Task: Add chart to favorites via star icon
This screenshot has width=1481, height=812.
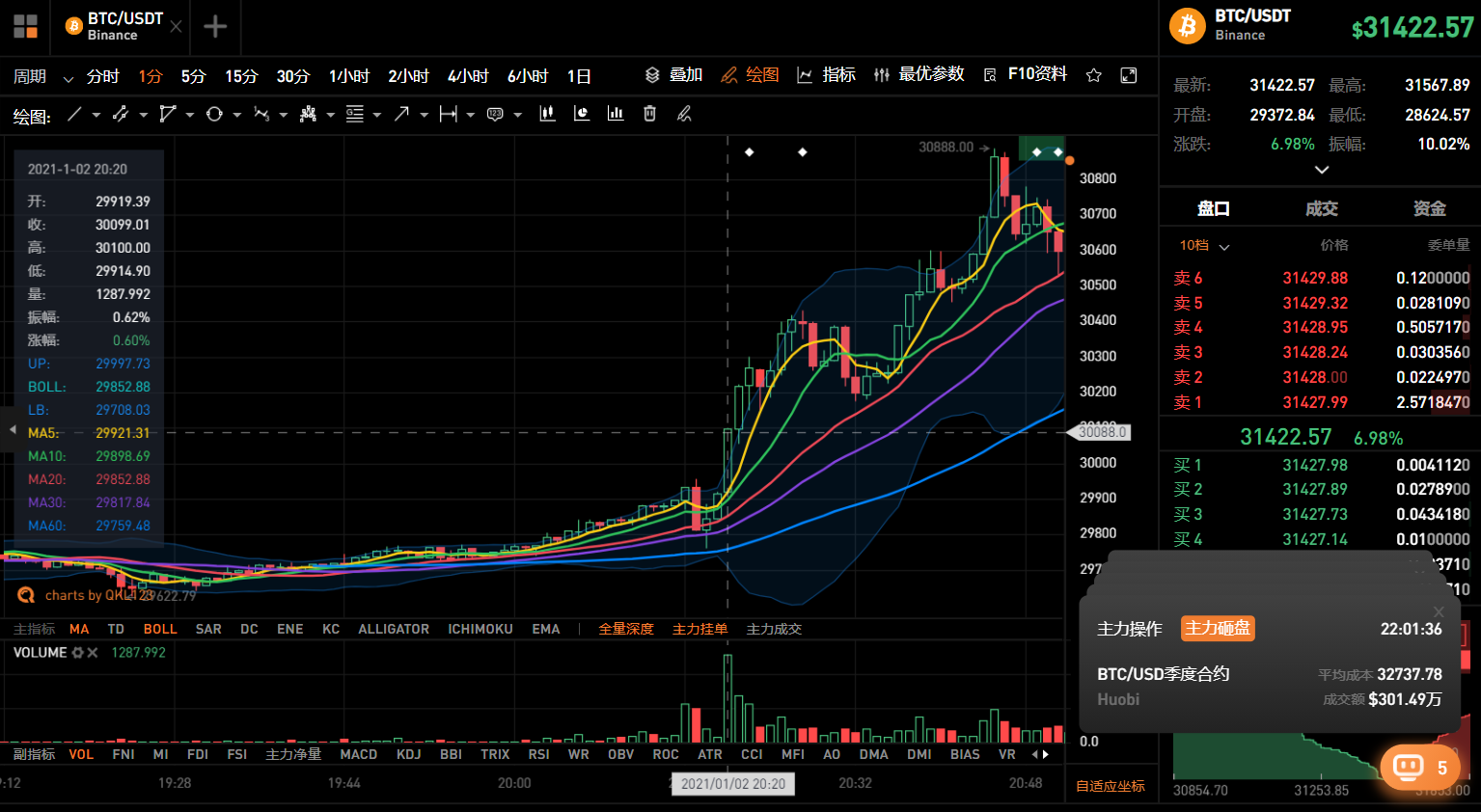Action: tap(1093, 75)
